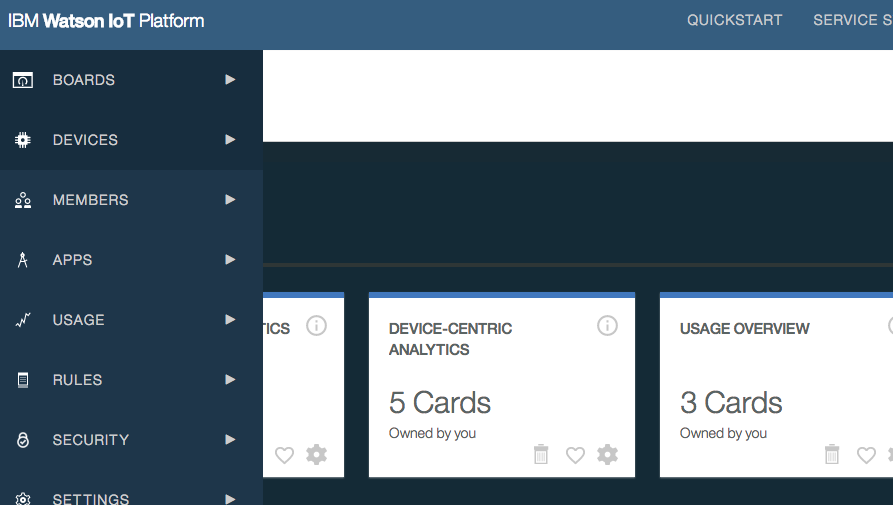This screenshot has width=893, height=505.
Task: Open settings gear on Device-Centric Analytics card
Action: 607,454
